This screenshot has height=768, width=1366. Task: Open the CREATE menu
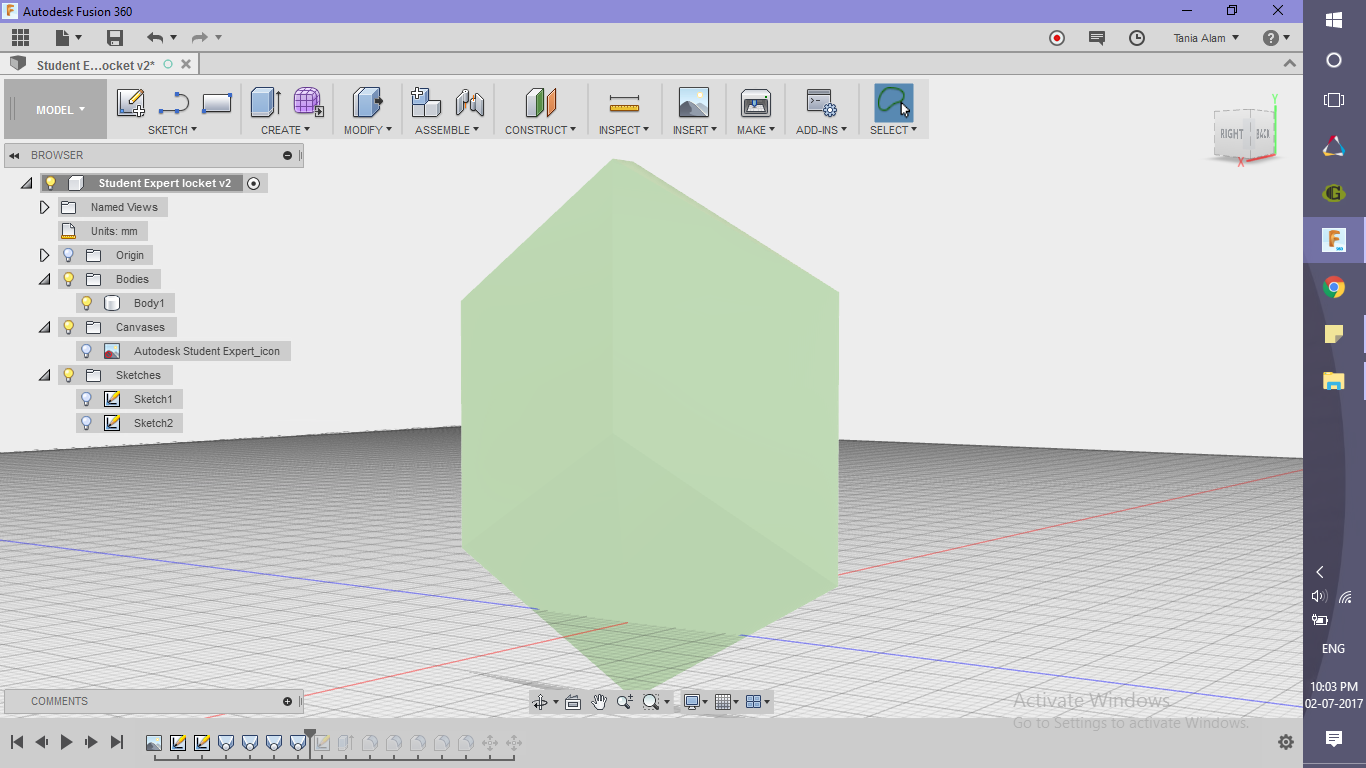pyautogui.click(x=286, y=130)
